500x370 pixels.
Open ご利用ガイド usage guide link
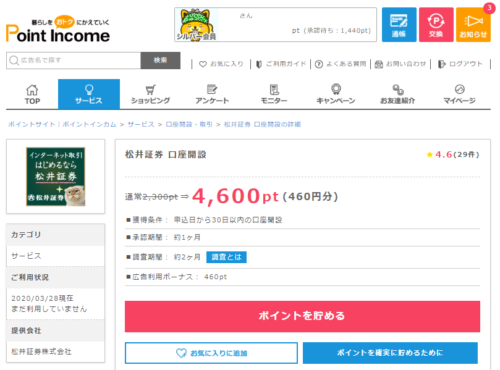point(281,64)
